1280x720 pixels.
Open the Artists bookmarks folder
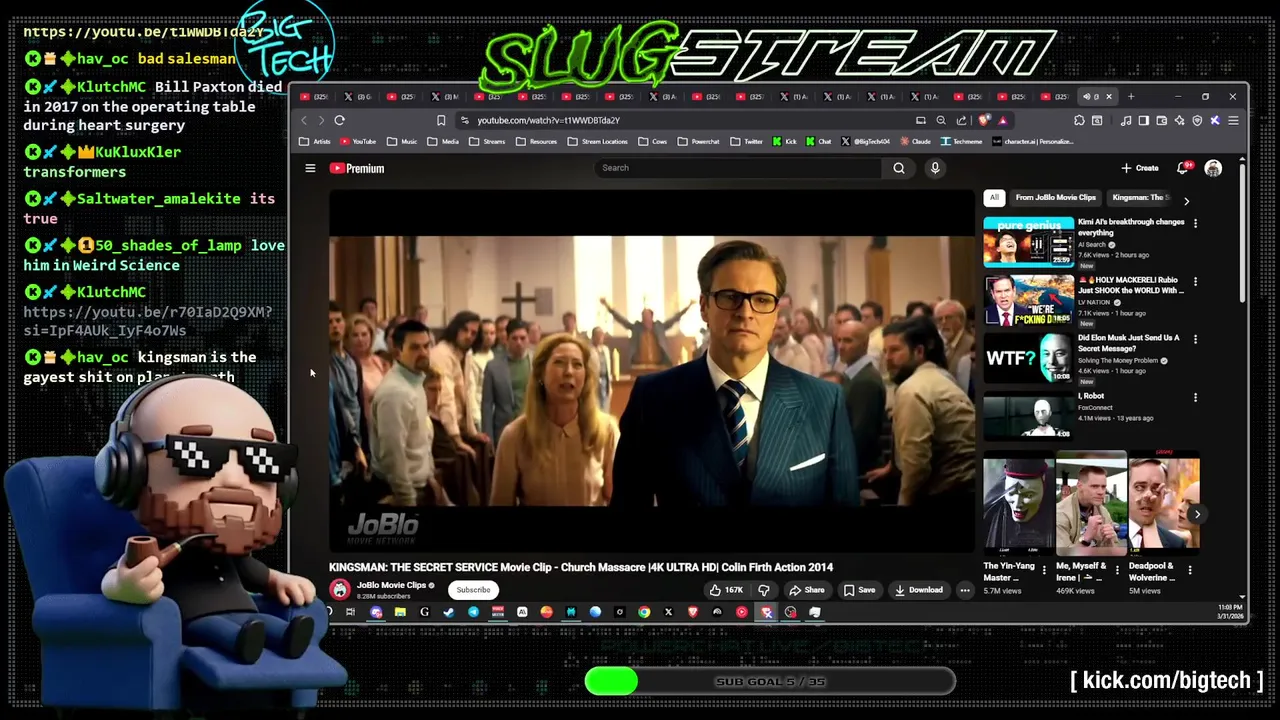click(315, 142)
